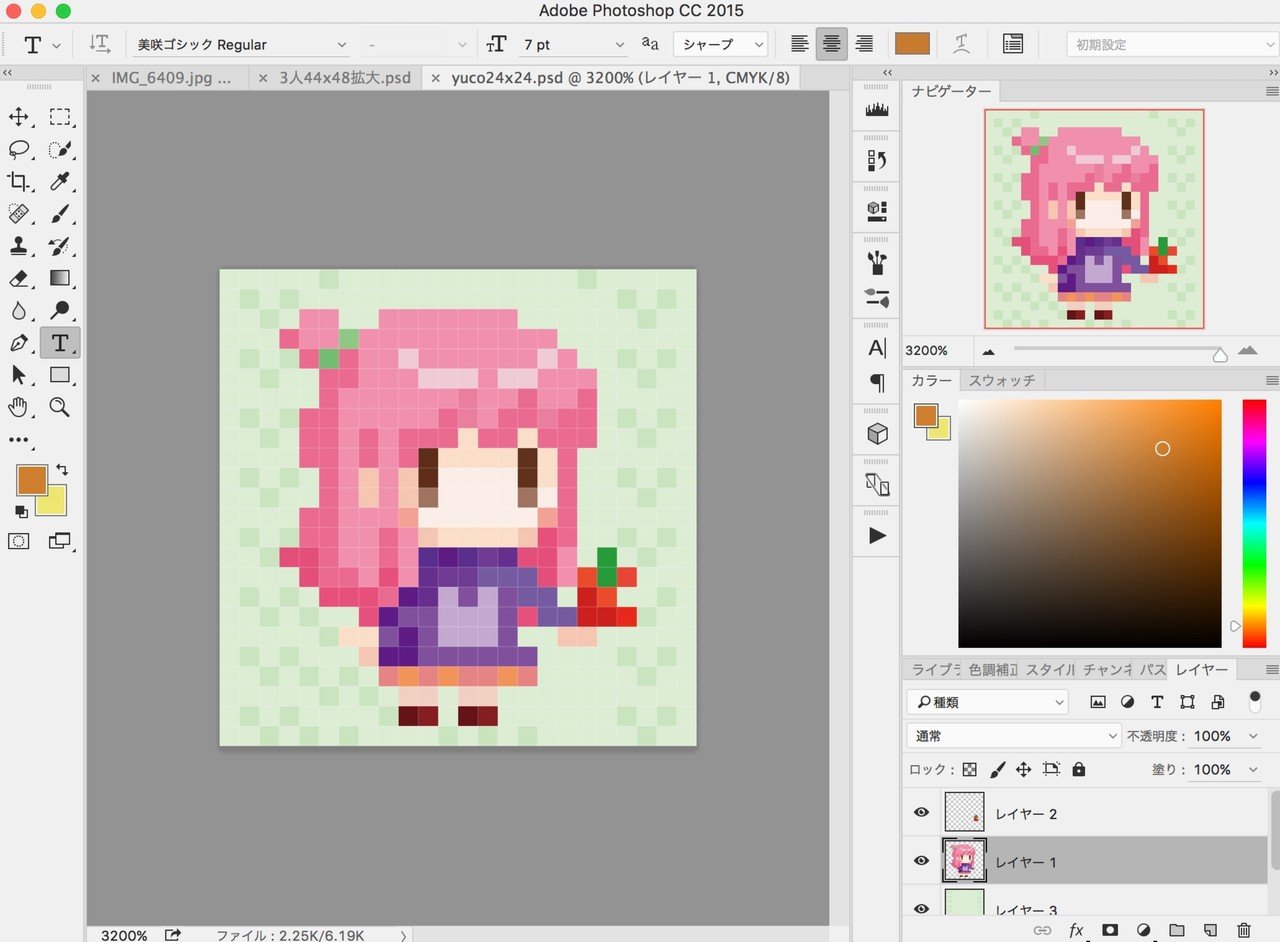Click the text color swatch in options bar
This screenshot has width=1280, height=942.
[912, 44]
